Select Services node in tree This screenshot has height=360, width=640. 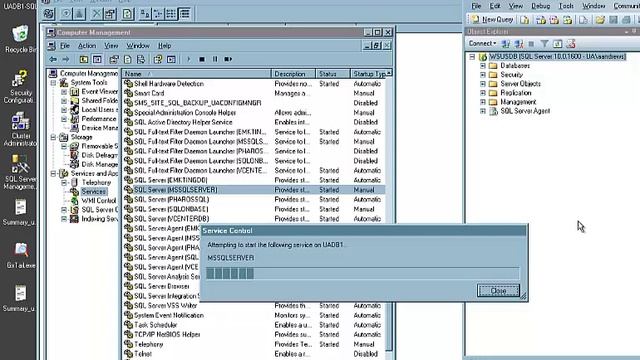click(93, 191)
